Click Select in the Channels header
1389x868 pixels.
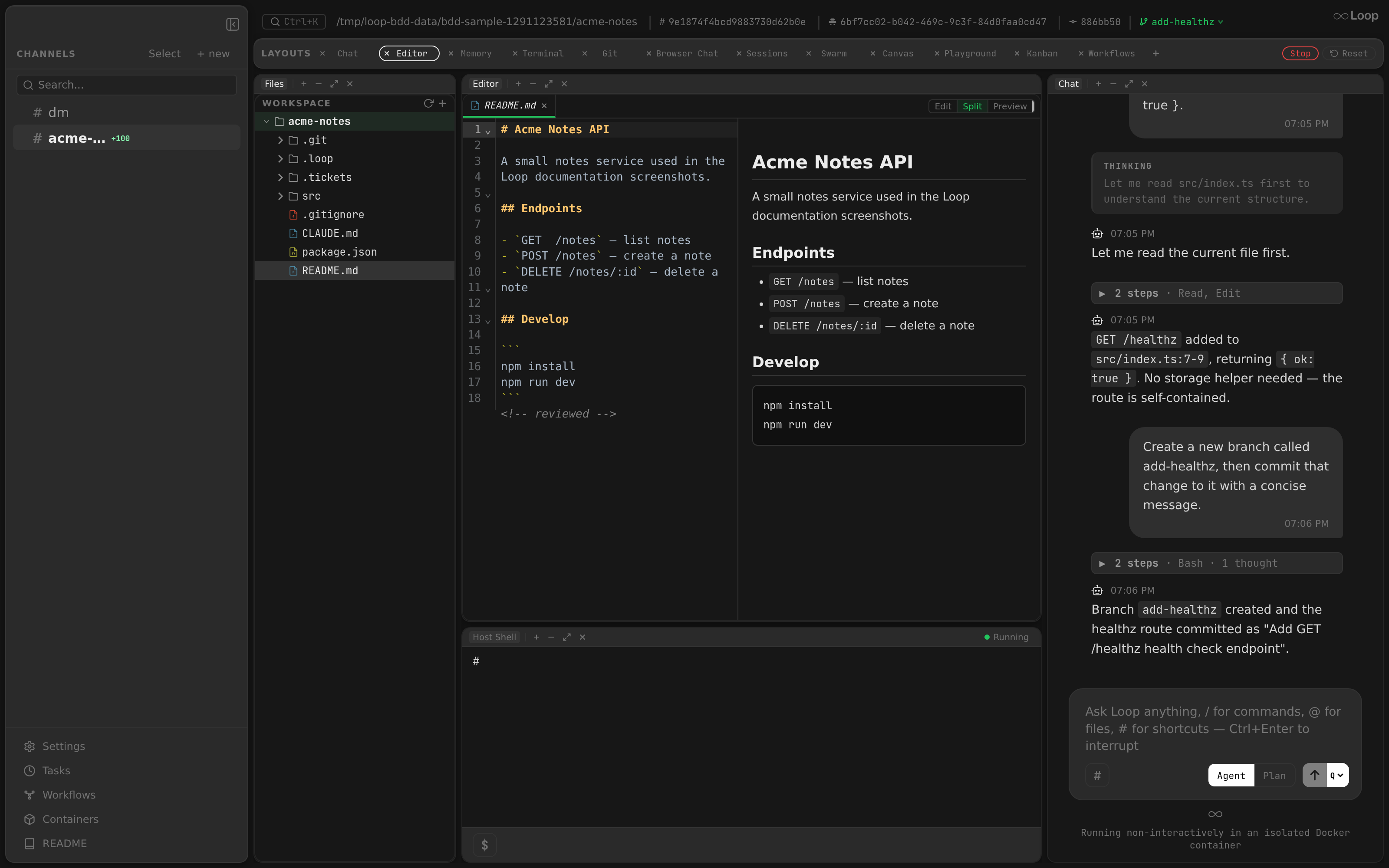[164, 53]
